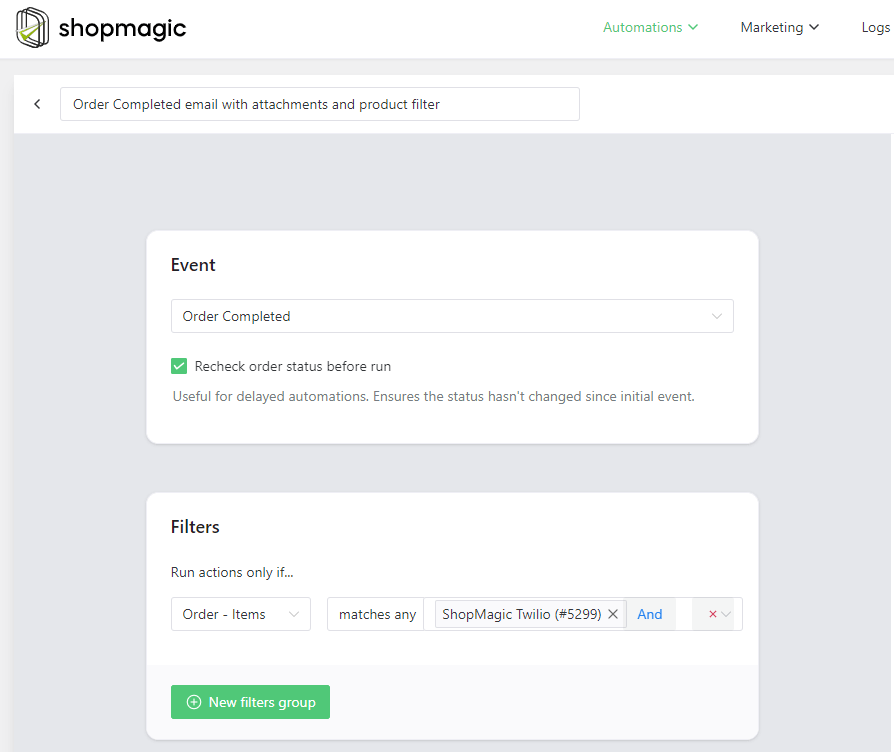The image size is (894, 752).
Task: Click the And link to add condition
Action: [x=649, y=614]
